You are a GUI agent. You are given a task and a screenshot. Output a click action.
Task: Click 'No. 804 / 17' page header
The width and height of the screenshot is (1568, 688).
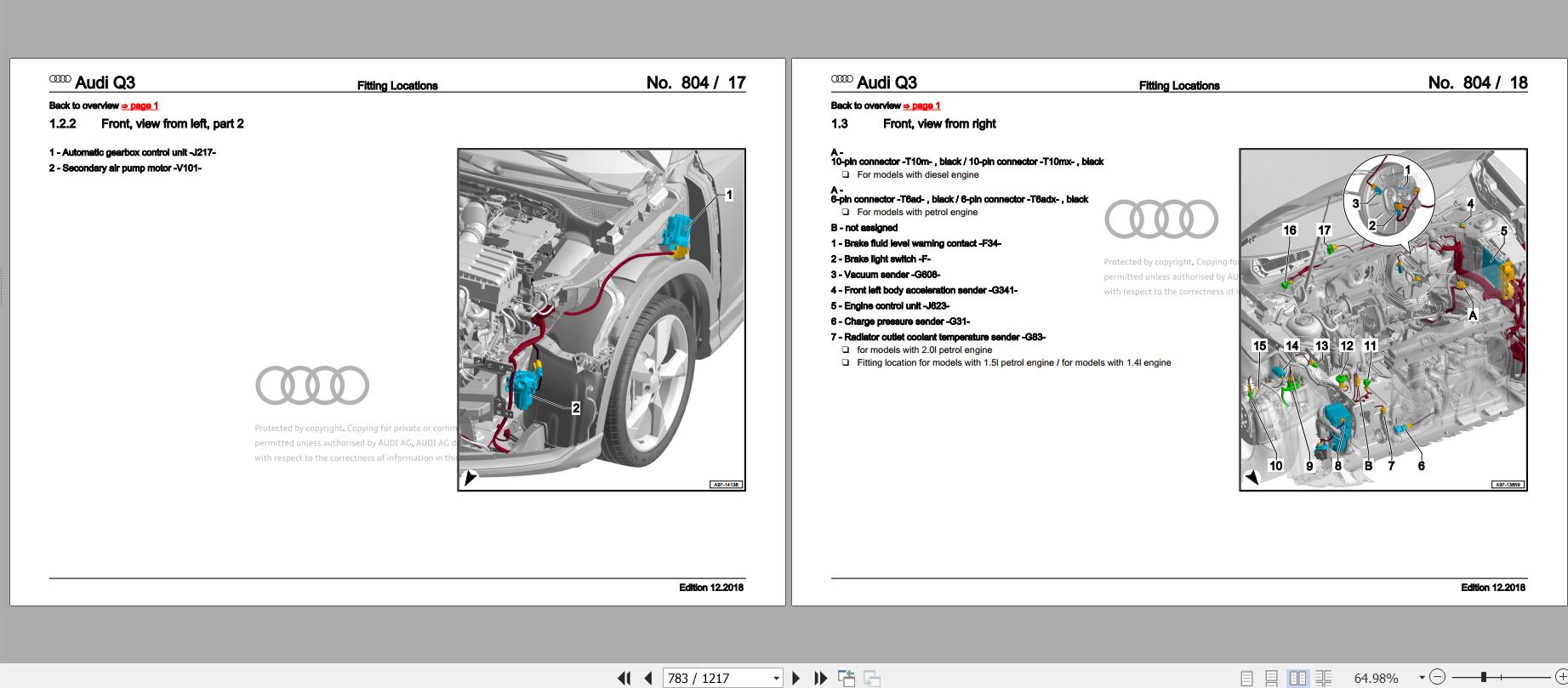click(696, 82)
